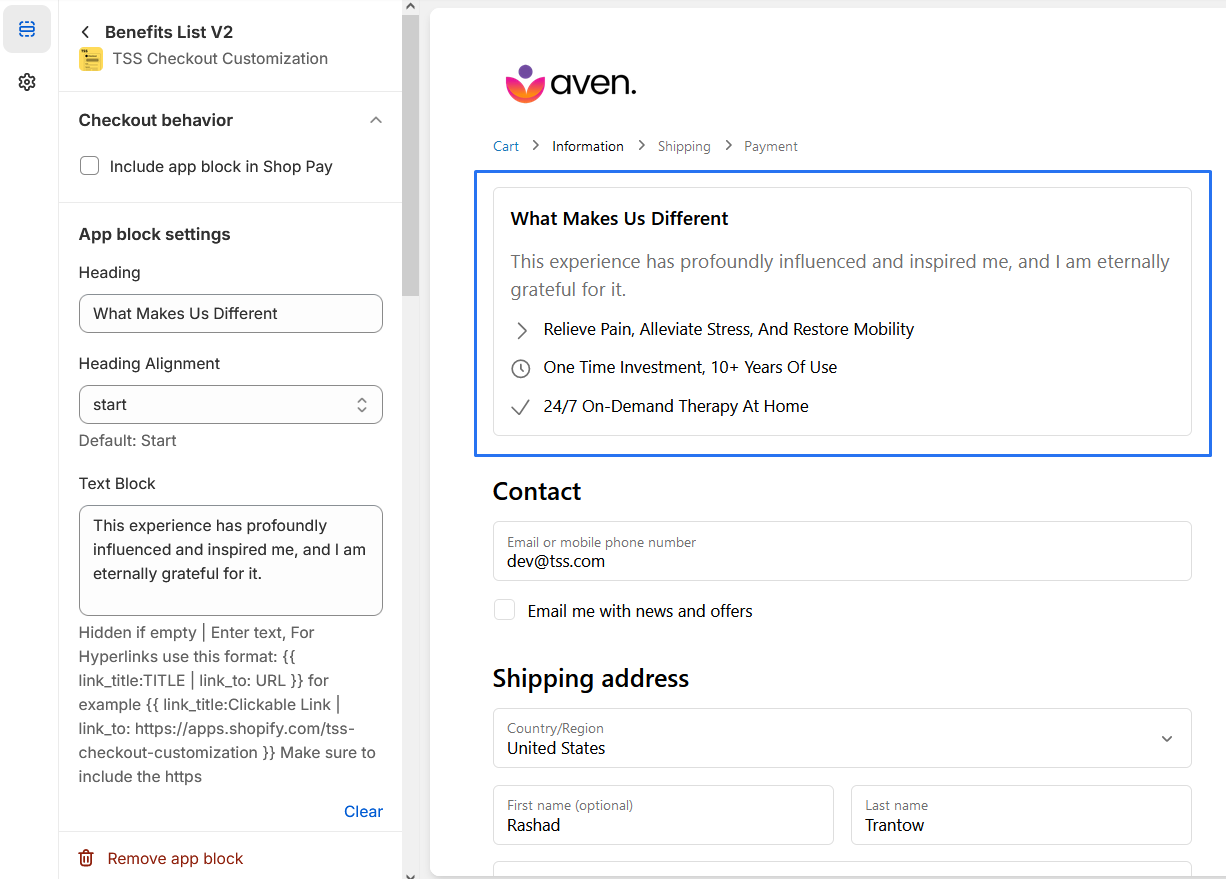
Task: Open the Heading Alignment dropdown
Action: pos(230,405)
